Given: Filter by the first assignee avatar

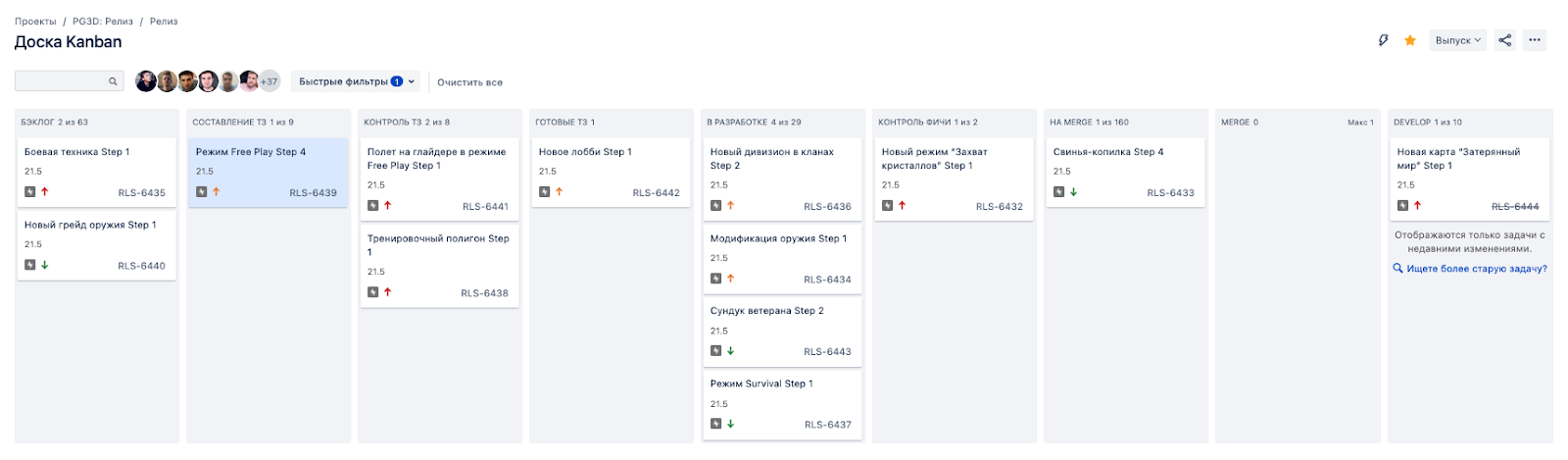Looking at the screenshot, I should [145, 81].
